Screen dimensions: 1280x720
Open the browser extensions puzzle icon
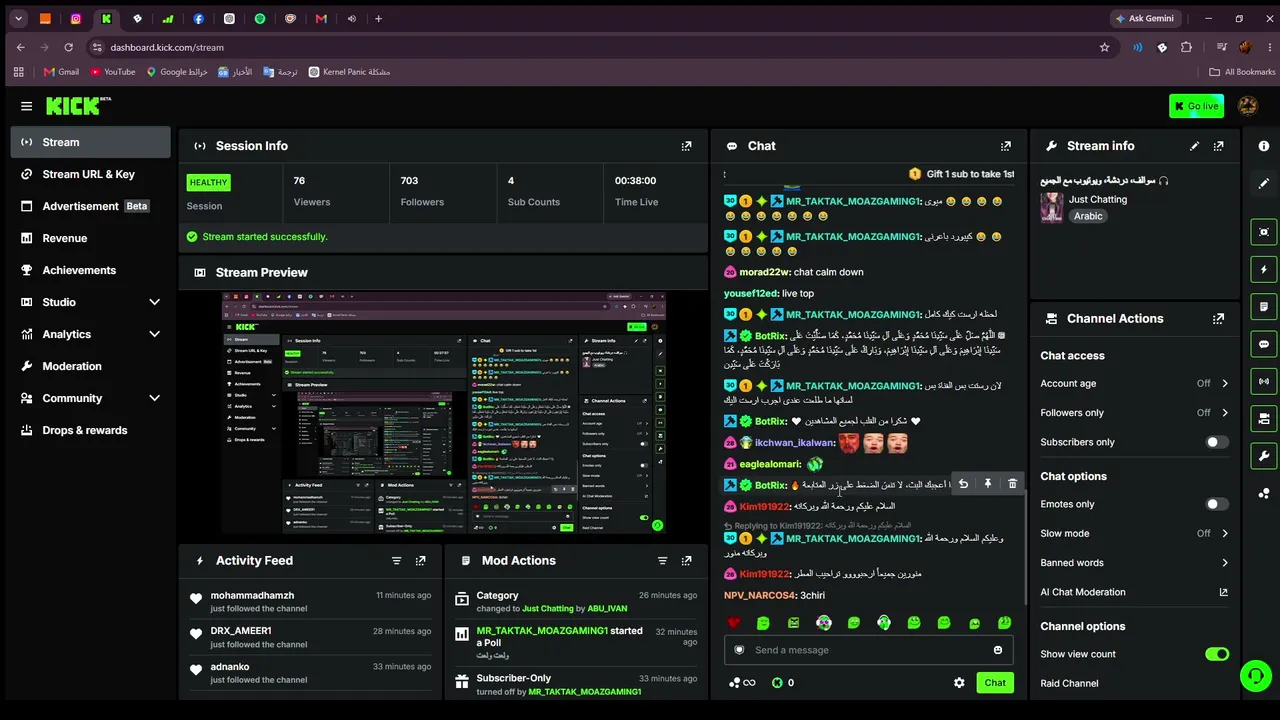click(1186, 47)
